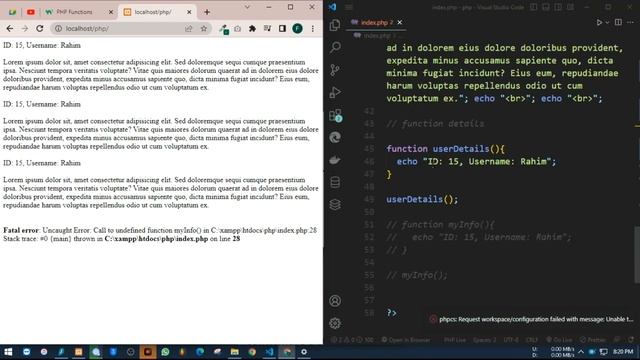This screenshot has height=360, width=640.
Task: Open the Database view in the activity bar
Action: [x=335, y=182]
